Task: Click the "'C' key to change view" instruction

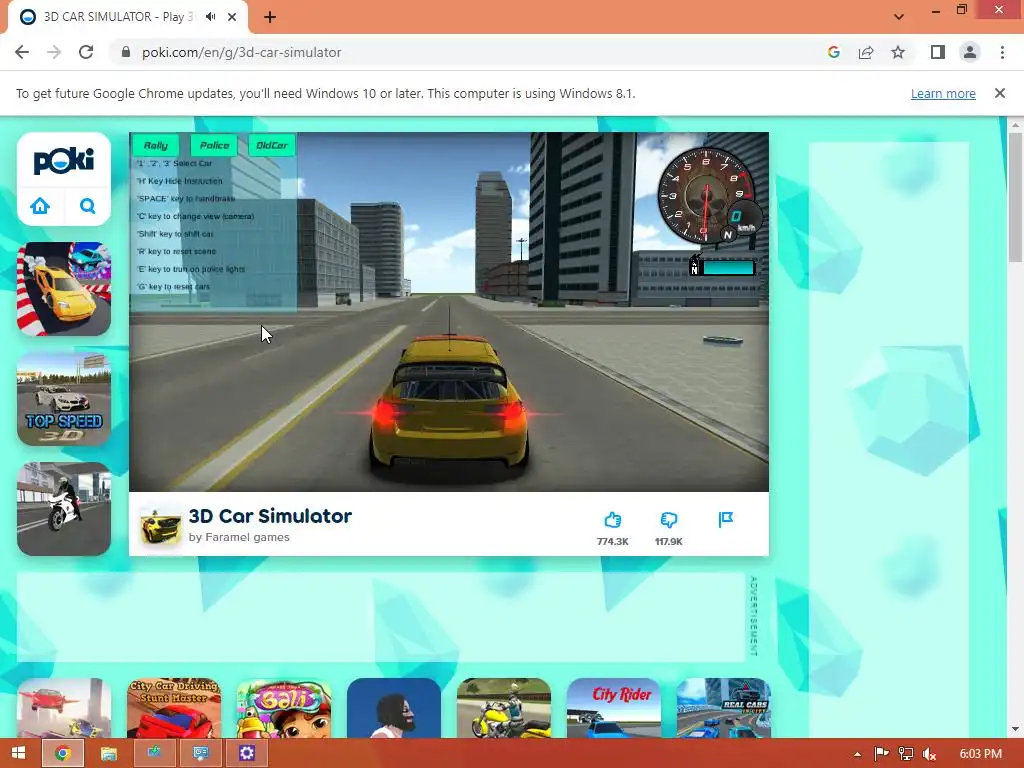Action: [195, 216]
